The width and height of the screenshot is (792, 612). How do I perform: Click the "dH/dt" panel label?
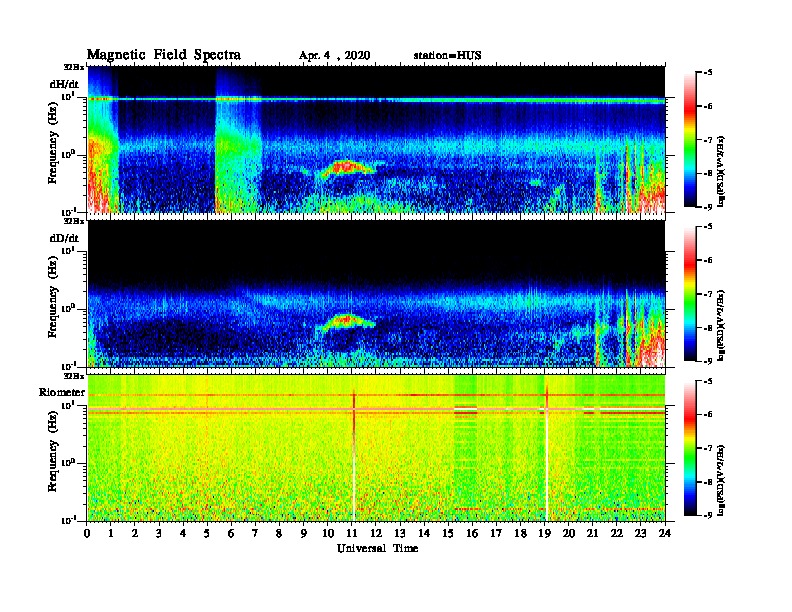tap(64, 84)
